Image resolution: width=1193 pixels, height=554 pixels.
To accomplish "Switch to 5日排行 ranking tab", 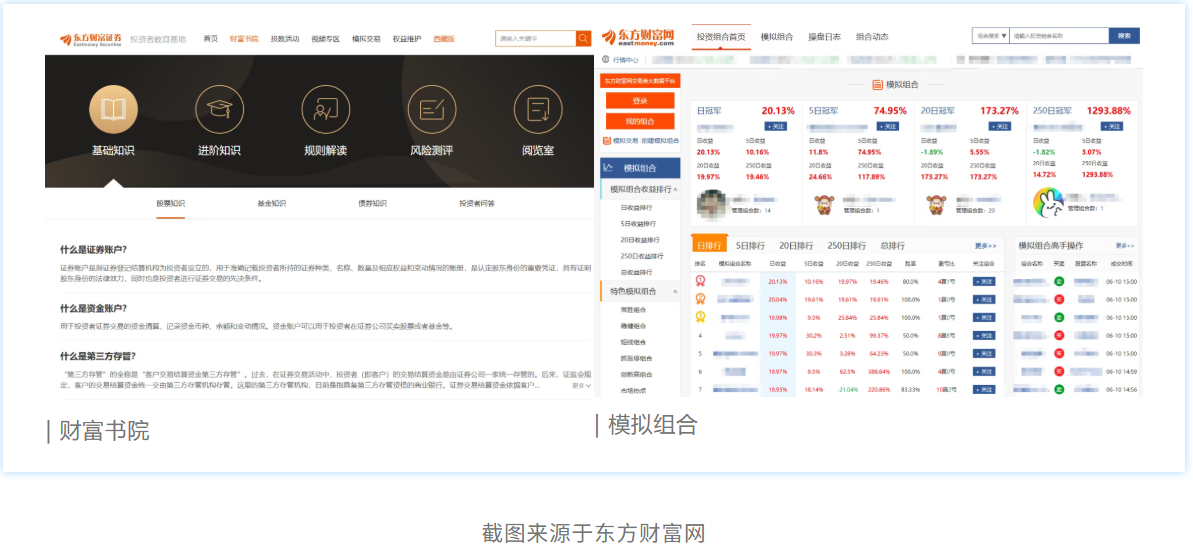I will point(750,246).
